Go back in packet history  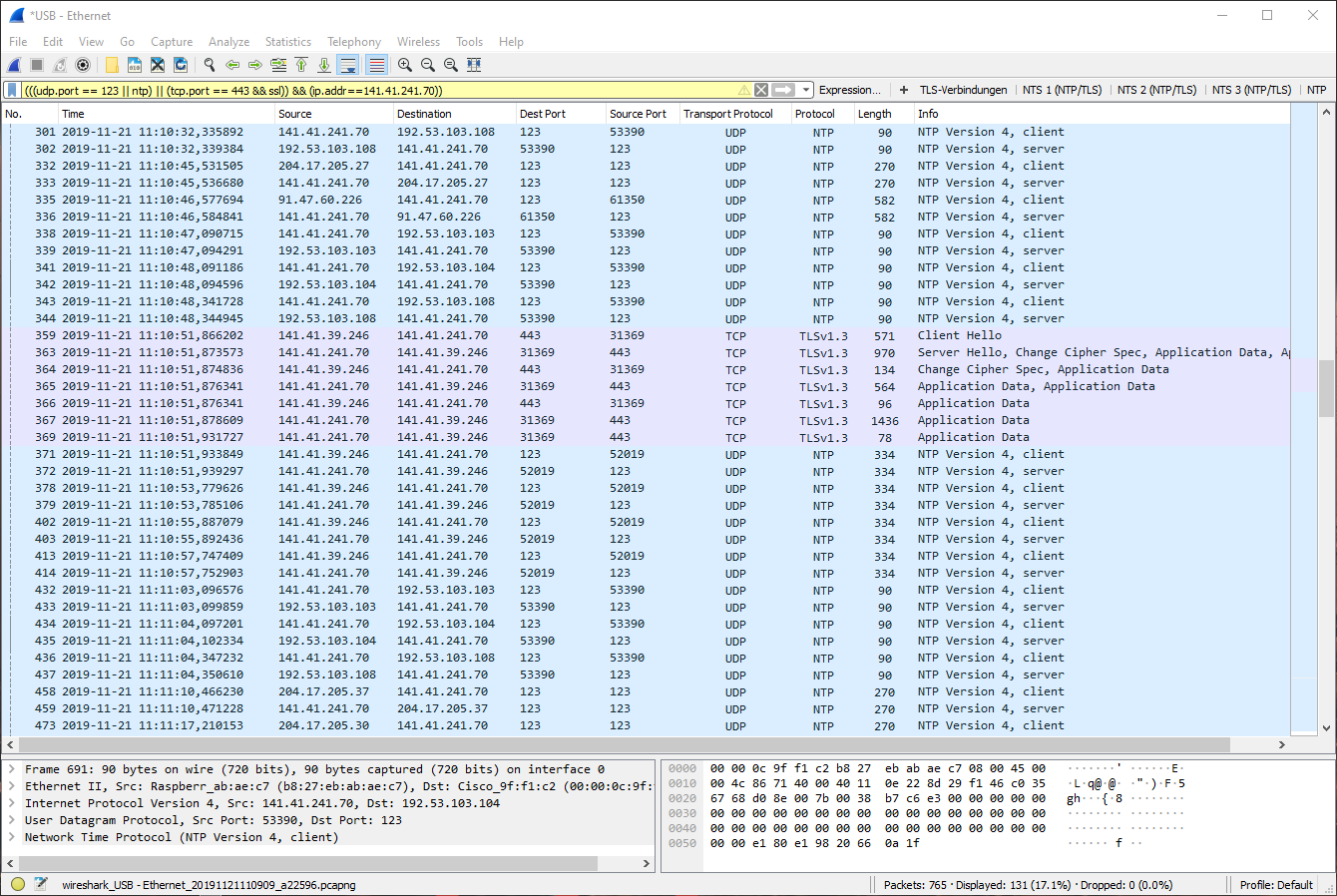[232, 65]
